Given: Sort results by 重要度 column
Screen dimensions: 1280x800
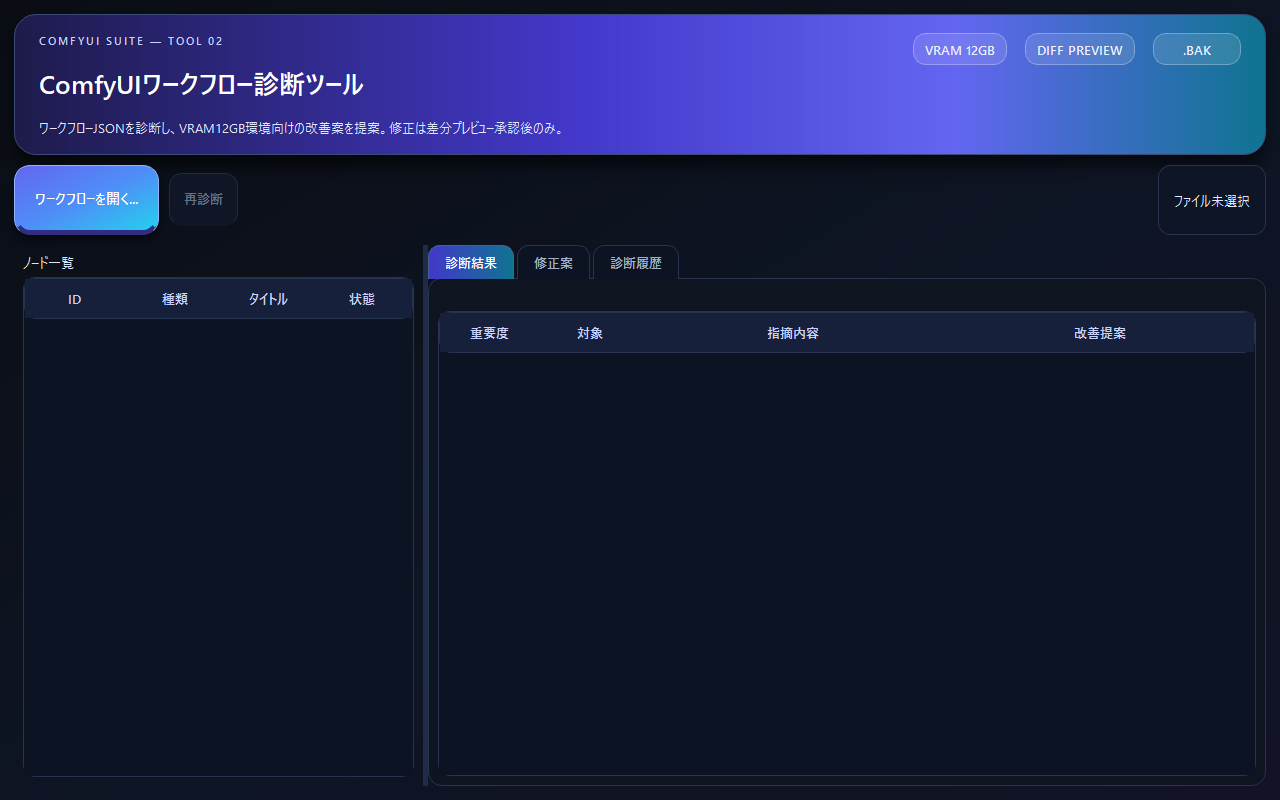Looking at the screenshot, I should [490, 333].
